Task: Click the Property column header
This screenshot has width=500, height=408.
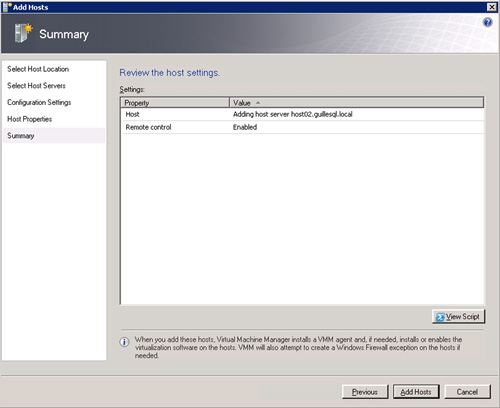Action: pos(175,103)
